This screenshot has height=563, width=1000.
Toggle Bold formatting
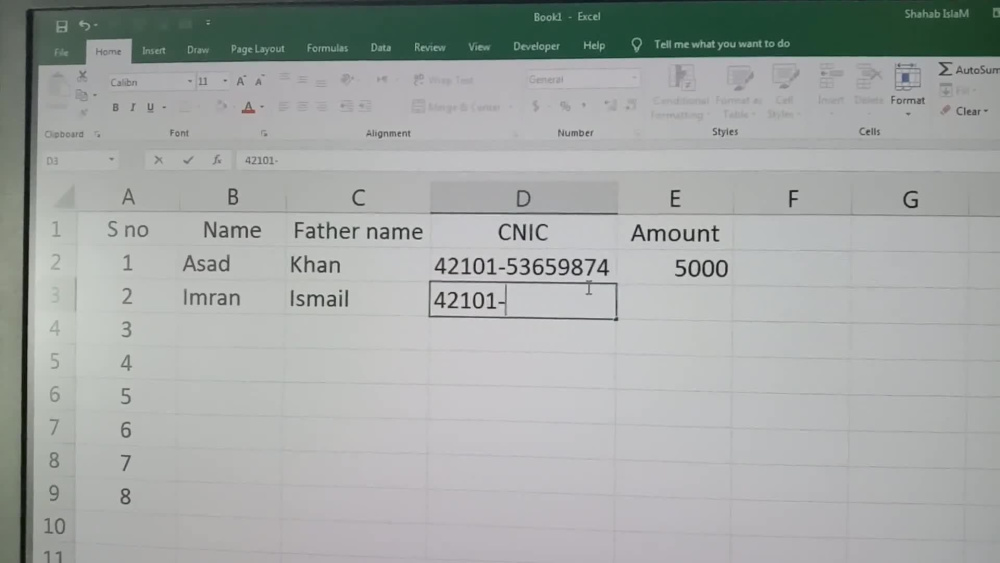(115, 107)
